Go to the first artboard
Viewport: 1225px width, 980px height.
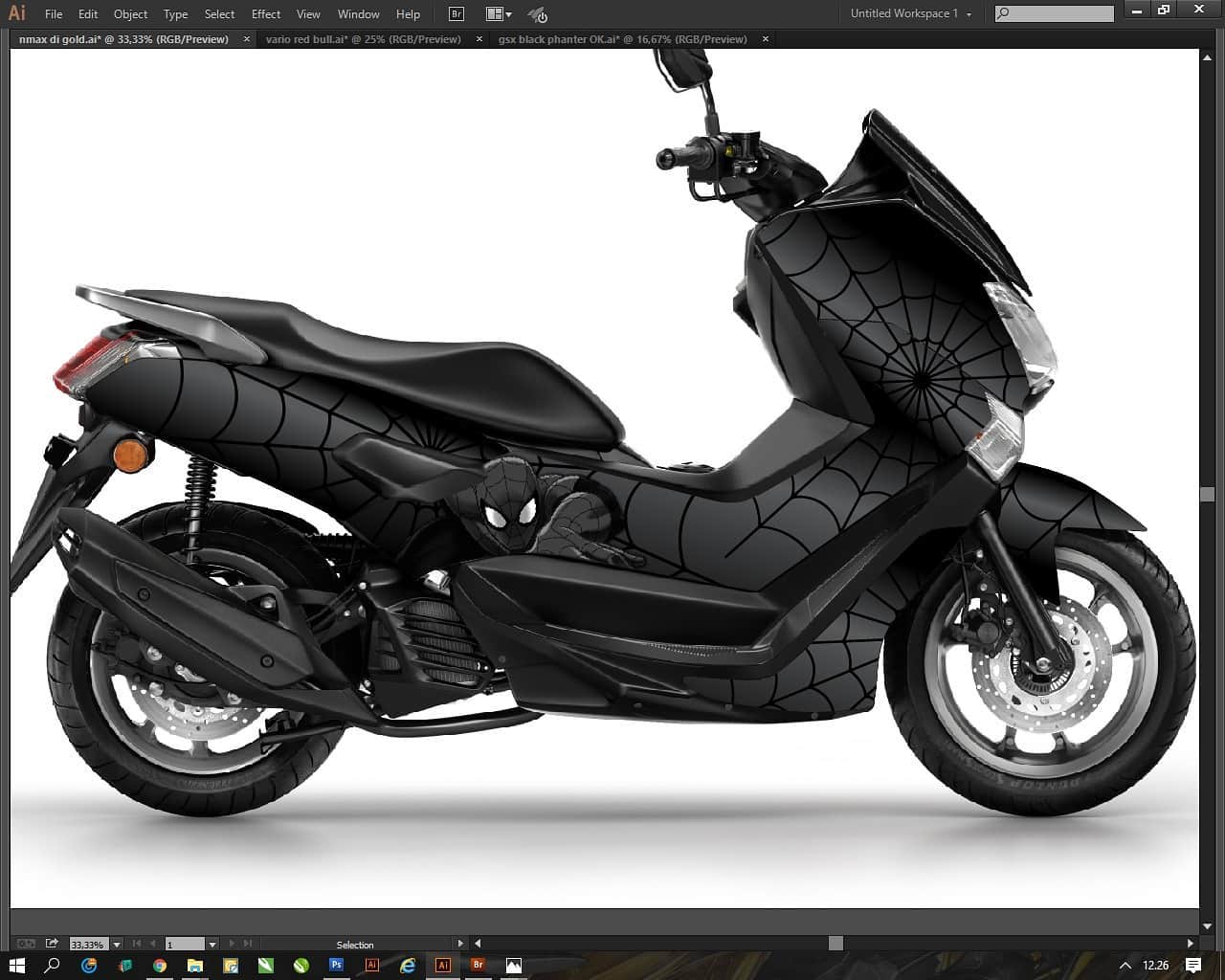137,944
